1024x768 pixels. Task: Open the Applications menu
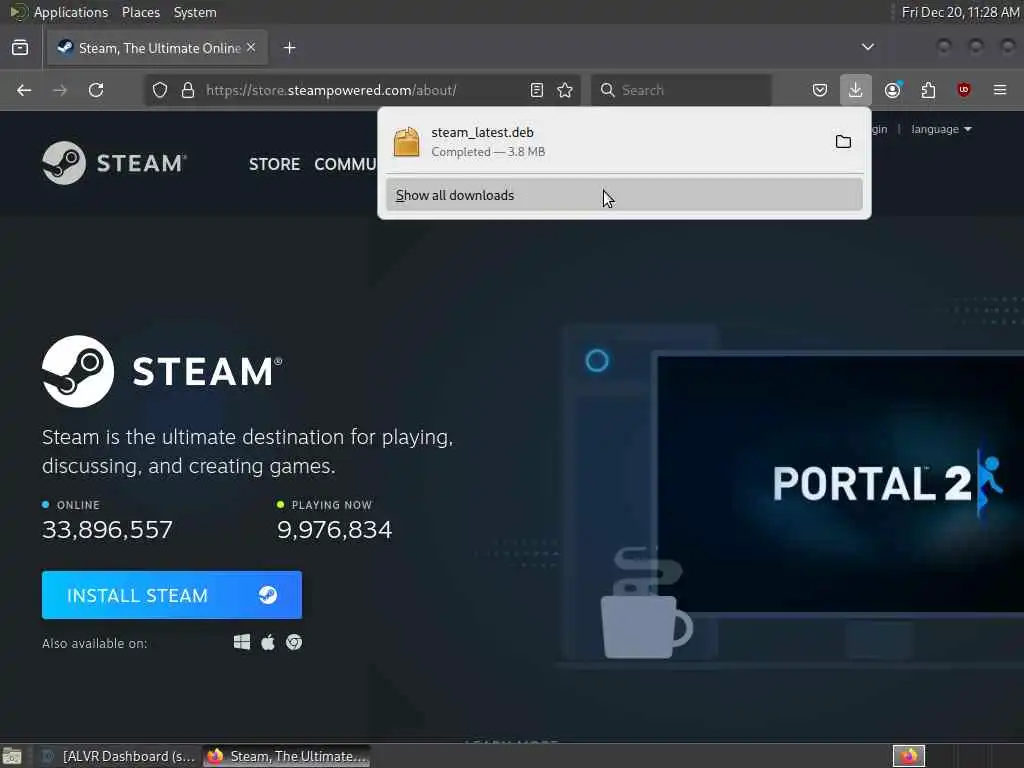point(71,12)
